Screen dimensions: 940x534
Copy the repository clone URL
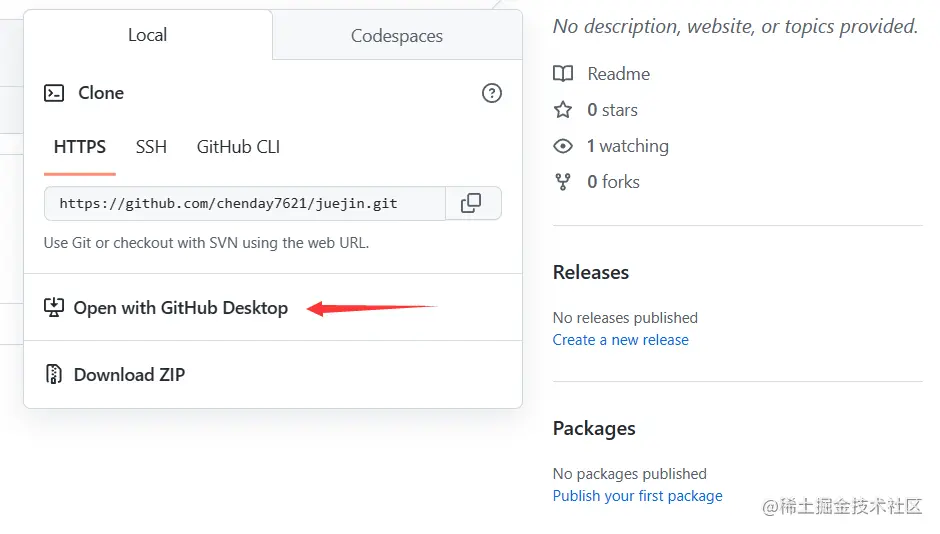471,203
